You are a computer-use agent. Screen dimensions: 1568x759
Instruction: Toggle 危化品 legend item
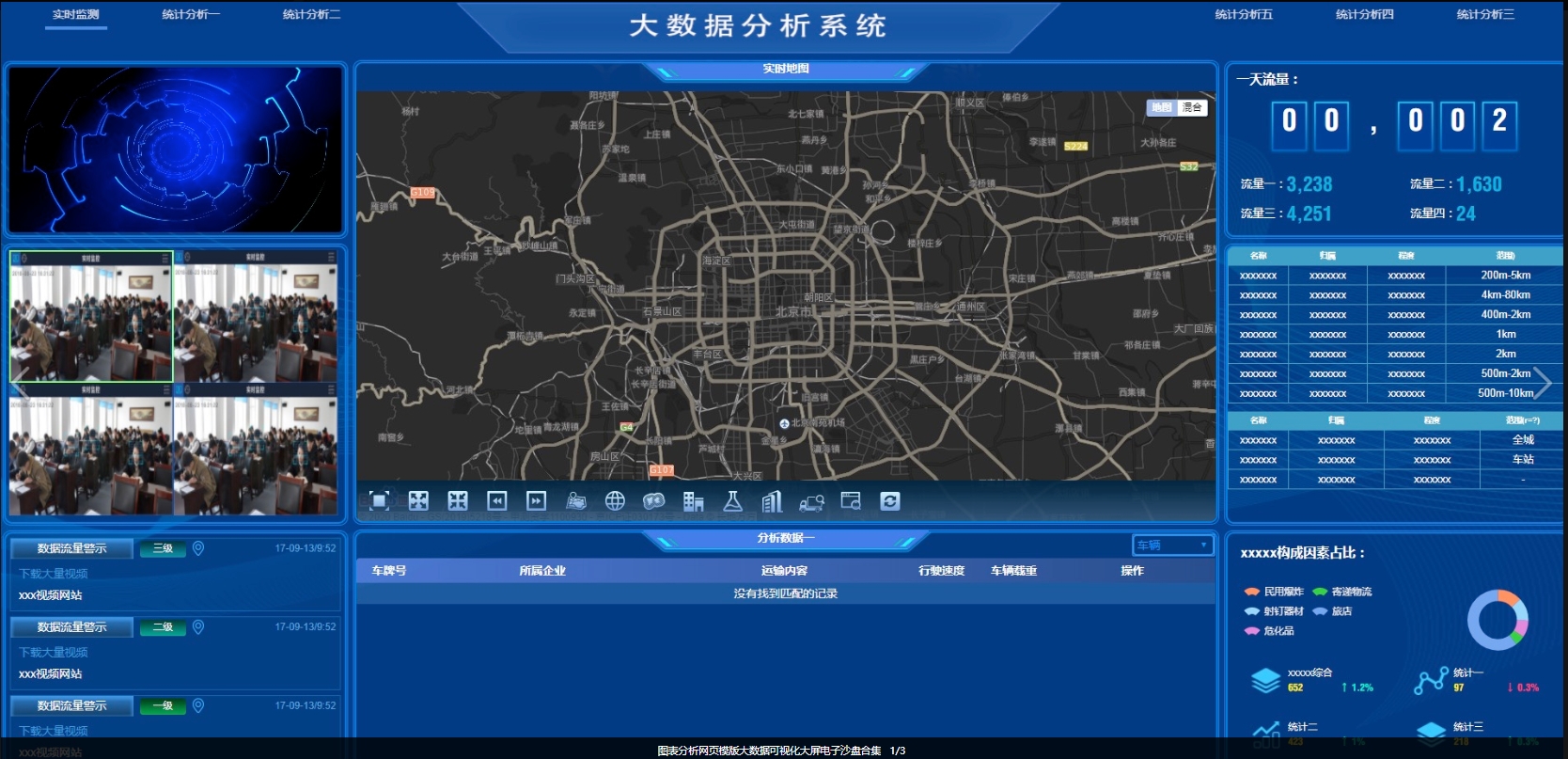click(x=1269, y=631)
